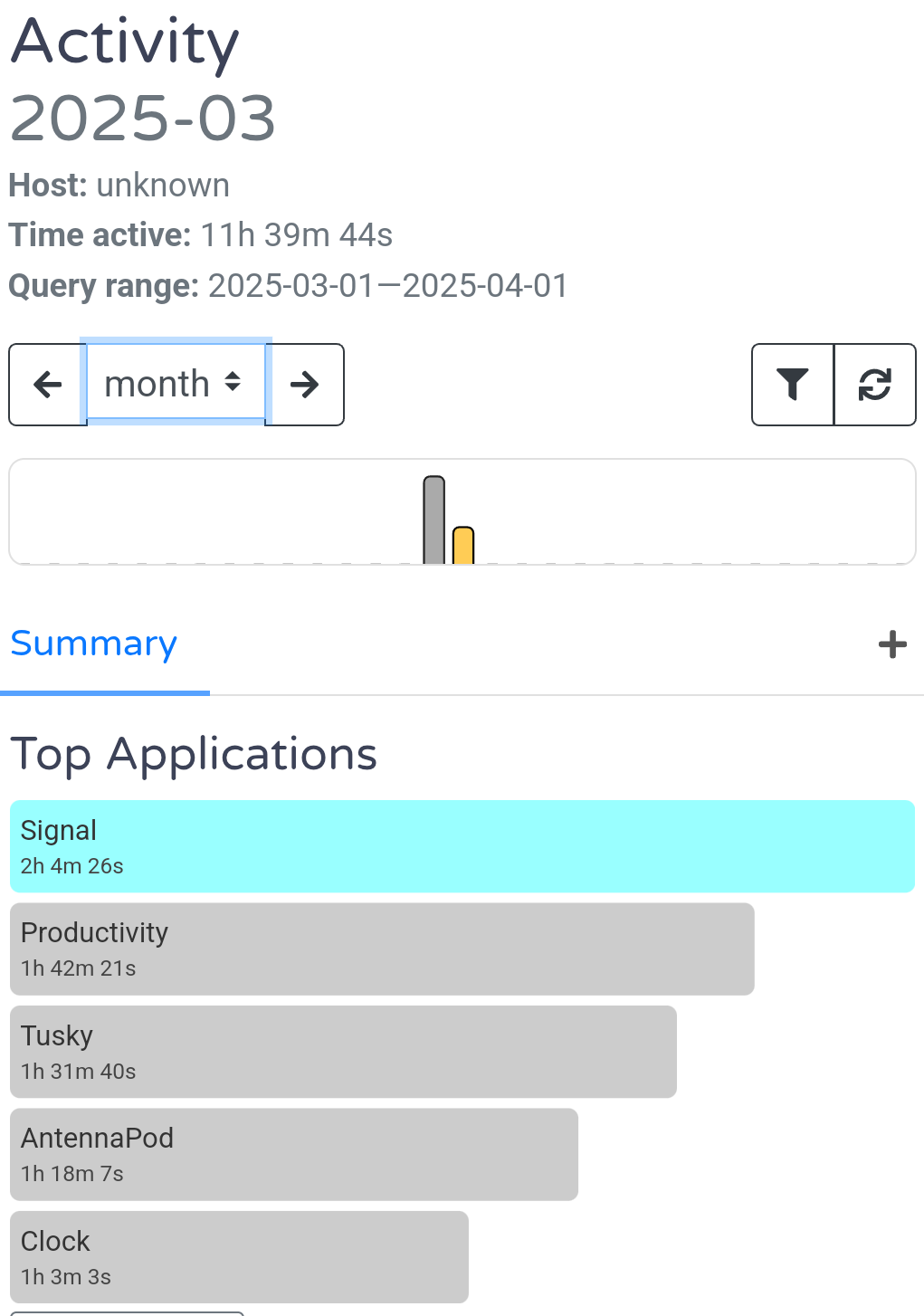This screenshot has height=1316, width=924.
Task: Click the up-down arrows of period selector
Action: tap(233, 382)
